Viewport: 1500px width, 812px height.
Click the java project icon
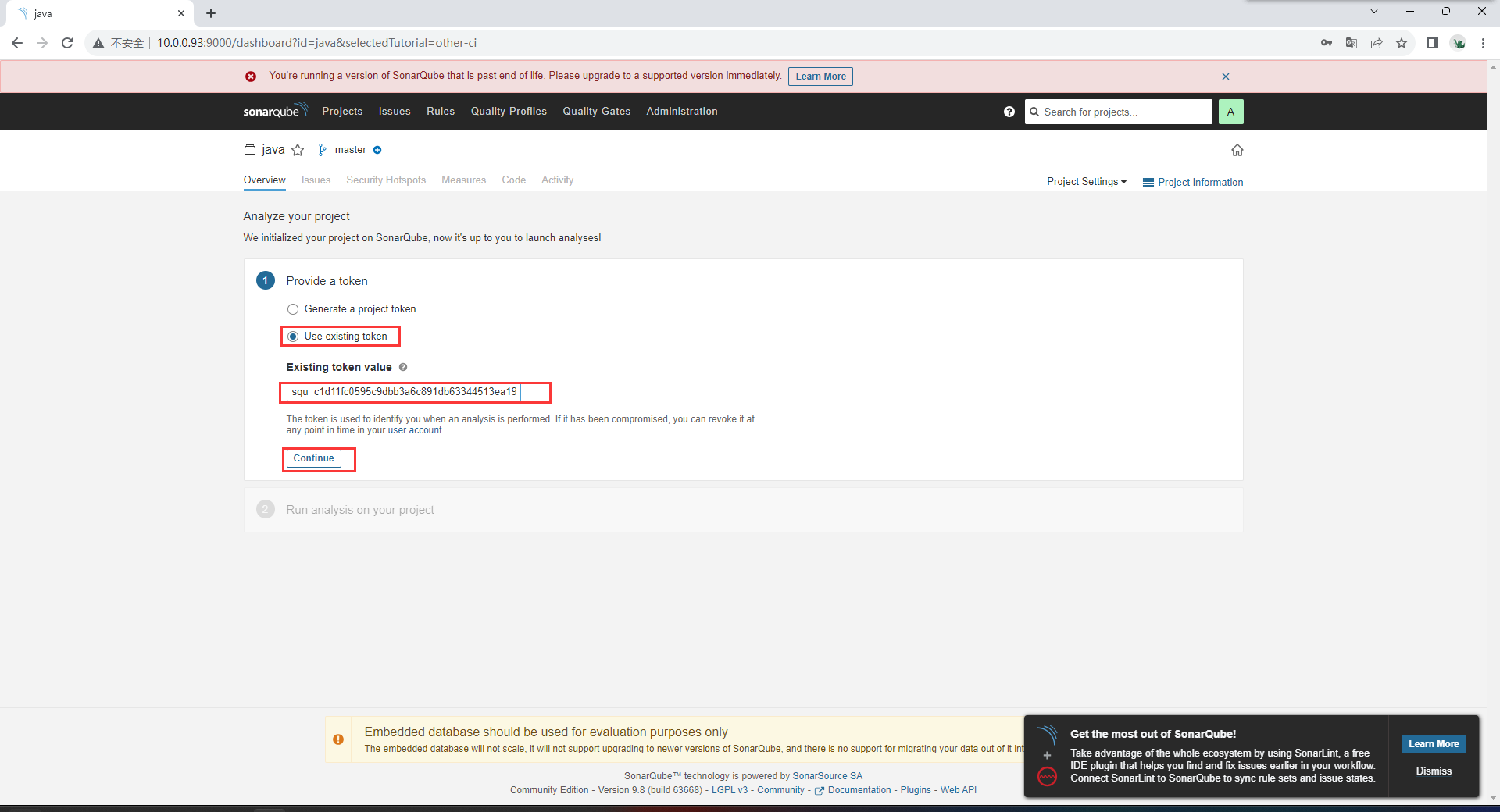250,149
